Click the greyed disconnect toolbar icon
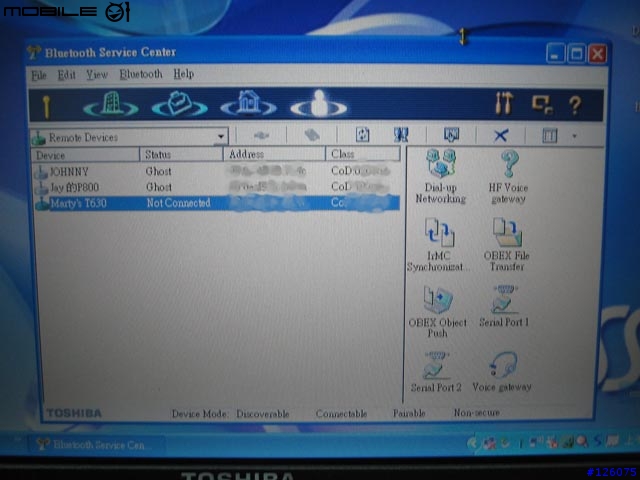This screenshot has width=640, height=480. pyautogui.click(x=312, y=135)
